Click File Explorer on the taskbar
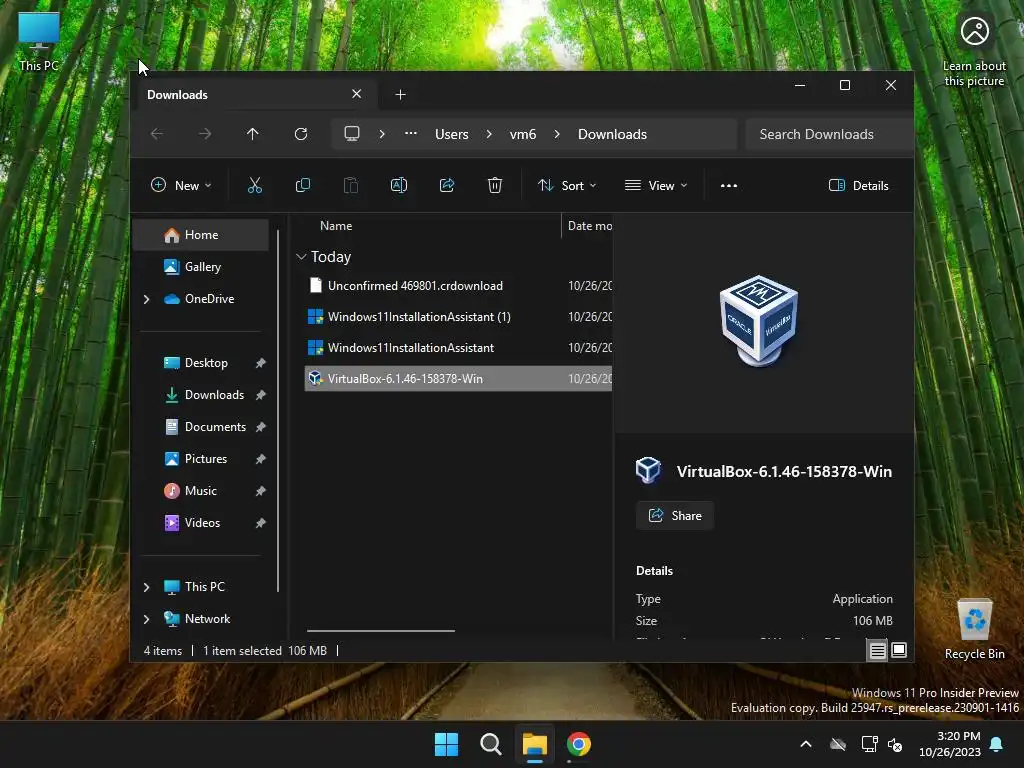 pyautogui.click(x=534, y=744)
